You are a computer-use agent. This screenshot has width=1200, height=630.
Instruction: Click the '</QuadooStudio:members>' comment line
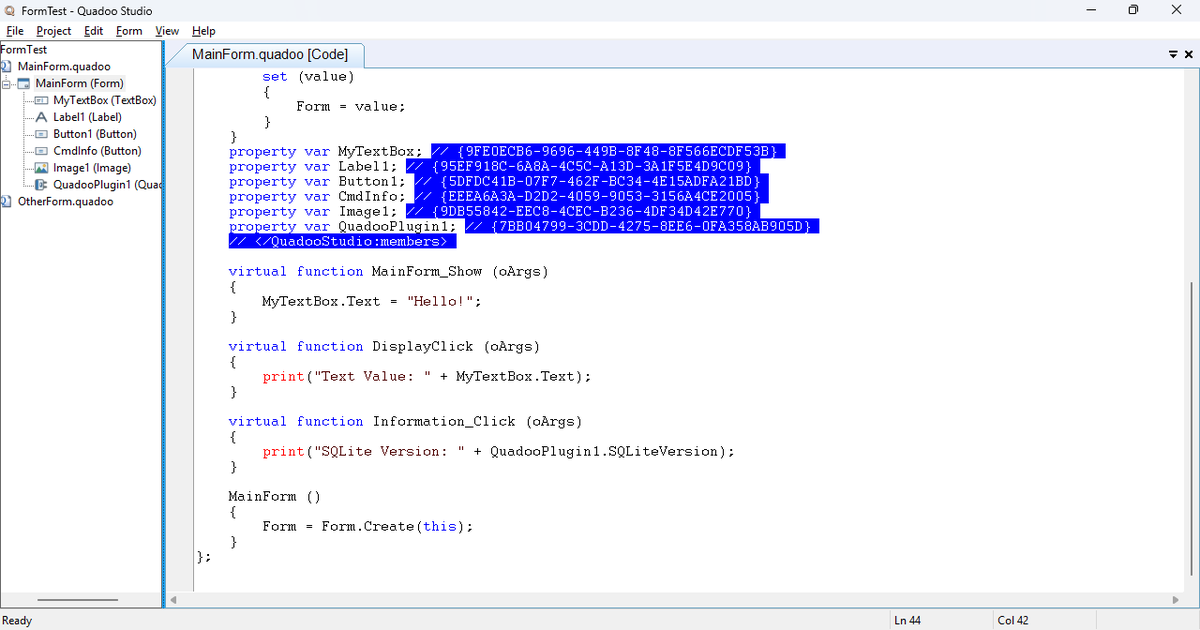pyautogui.click(x=342, y=241)
